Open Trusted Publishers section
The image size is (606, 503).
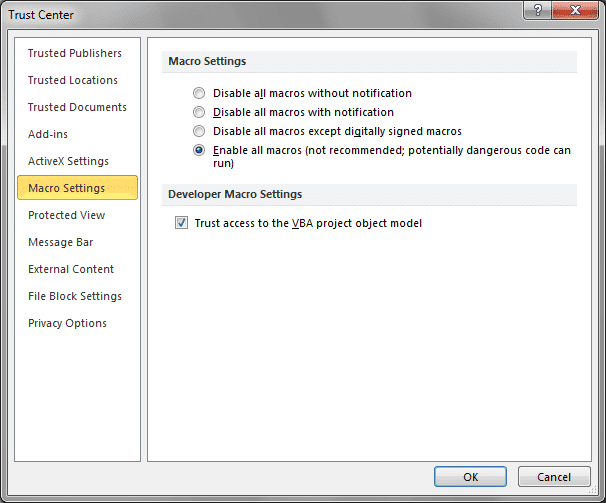click(x=77, y=53)
